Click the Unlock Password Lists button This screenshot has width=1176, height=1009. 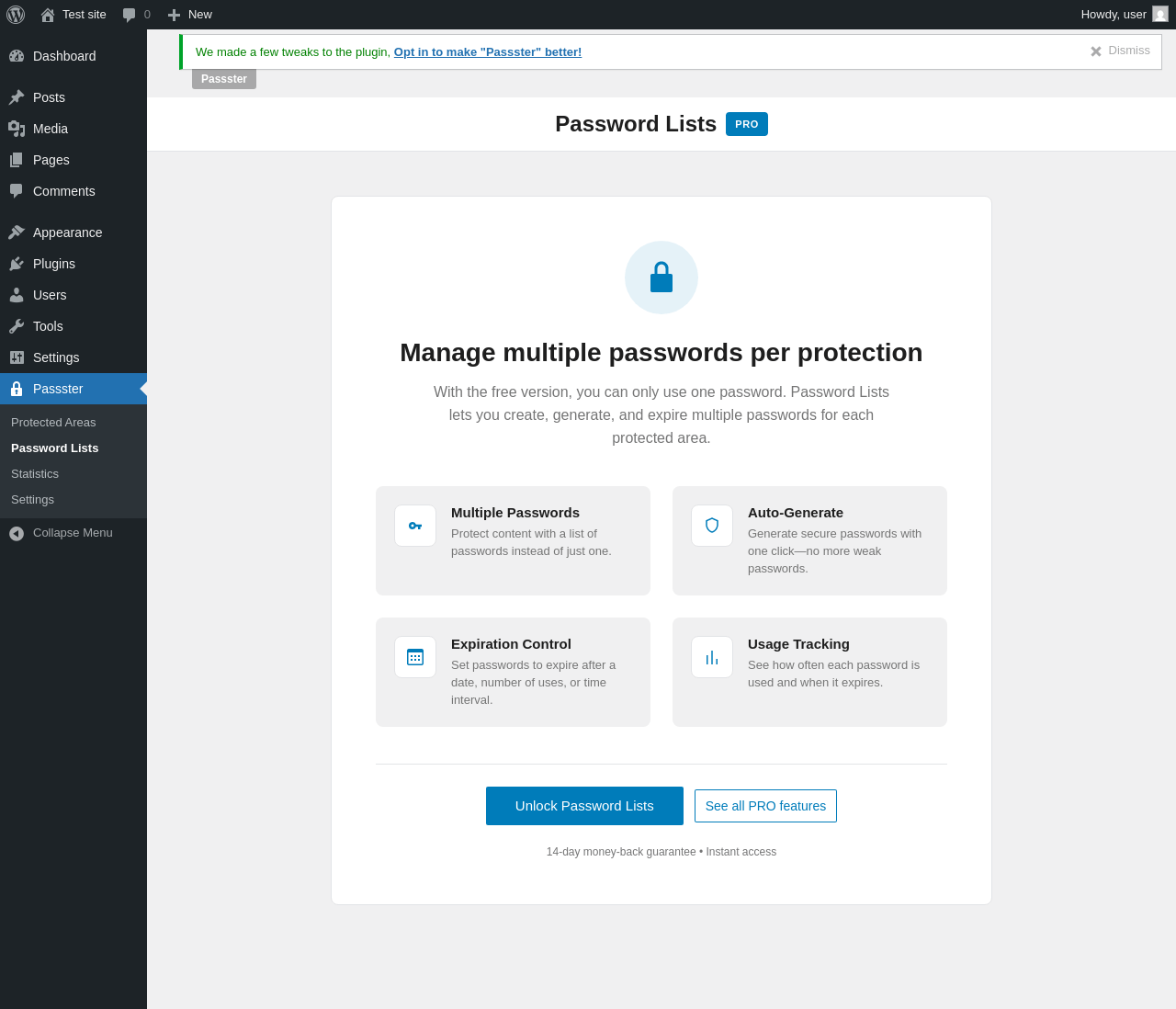click(x=584, y=806)
